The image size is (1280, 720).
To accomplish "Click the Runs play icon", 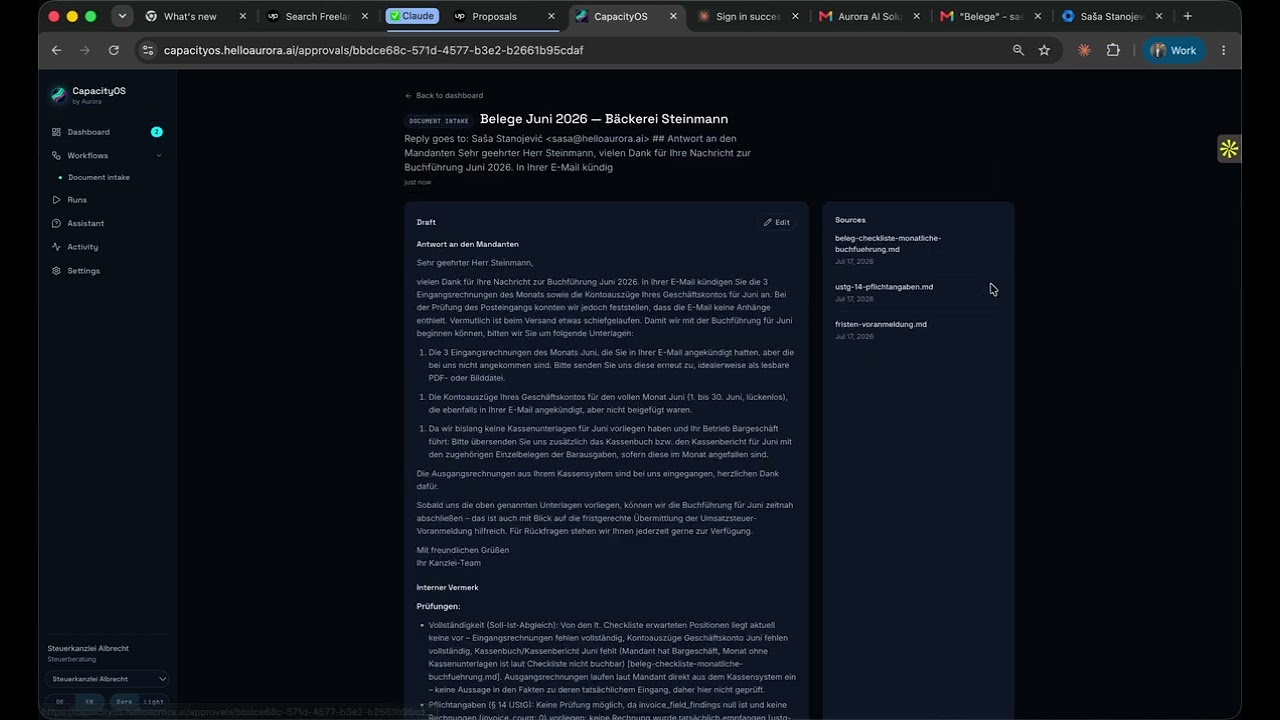I will pyautogui.click(x=57, y=200).
